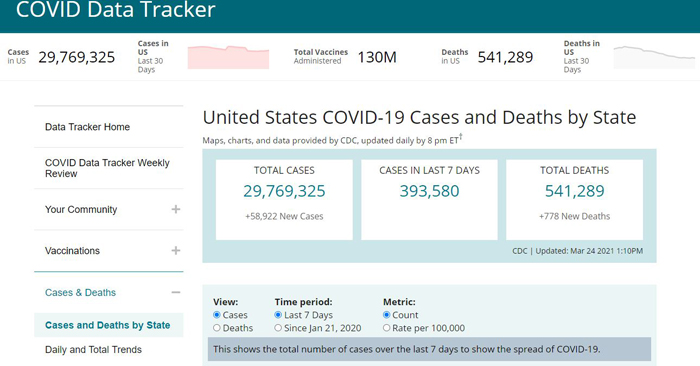700x366 pixels.
Task: Click the COVID Data Tracker header title
Action: click(x=116, y=9)
